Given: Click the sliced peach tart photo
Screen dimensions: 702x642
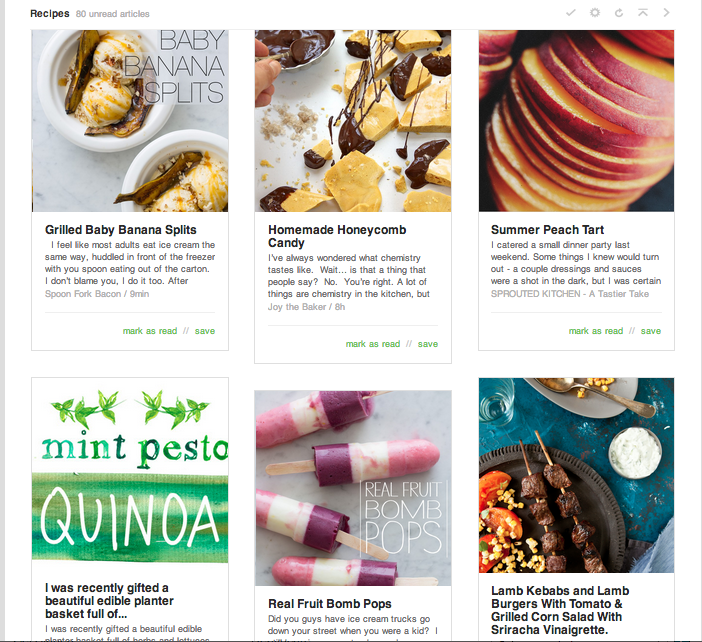Looking at the screenshot, I should point(576,121).
